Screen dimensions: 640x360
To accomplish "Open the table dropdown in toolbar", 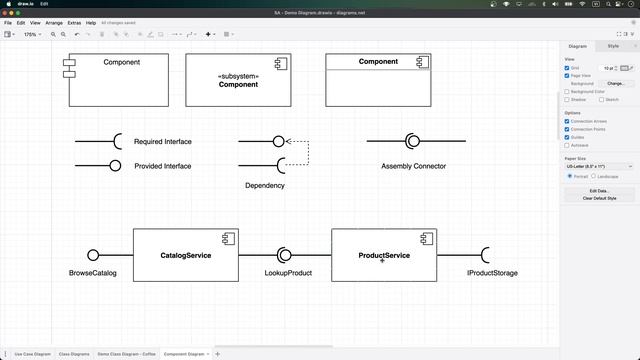I will click(x=229, y=34).
